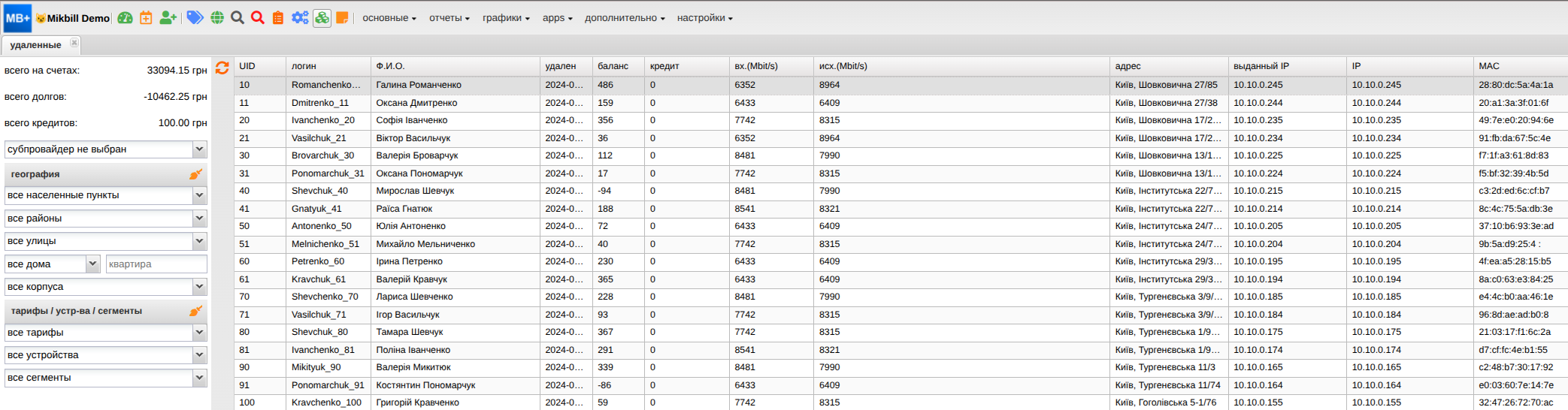The width and height of the screenshot is (1568, 410).
Task: Click the add user icon
Action: tap(168, 18)
